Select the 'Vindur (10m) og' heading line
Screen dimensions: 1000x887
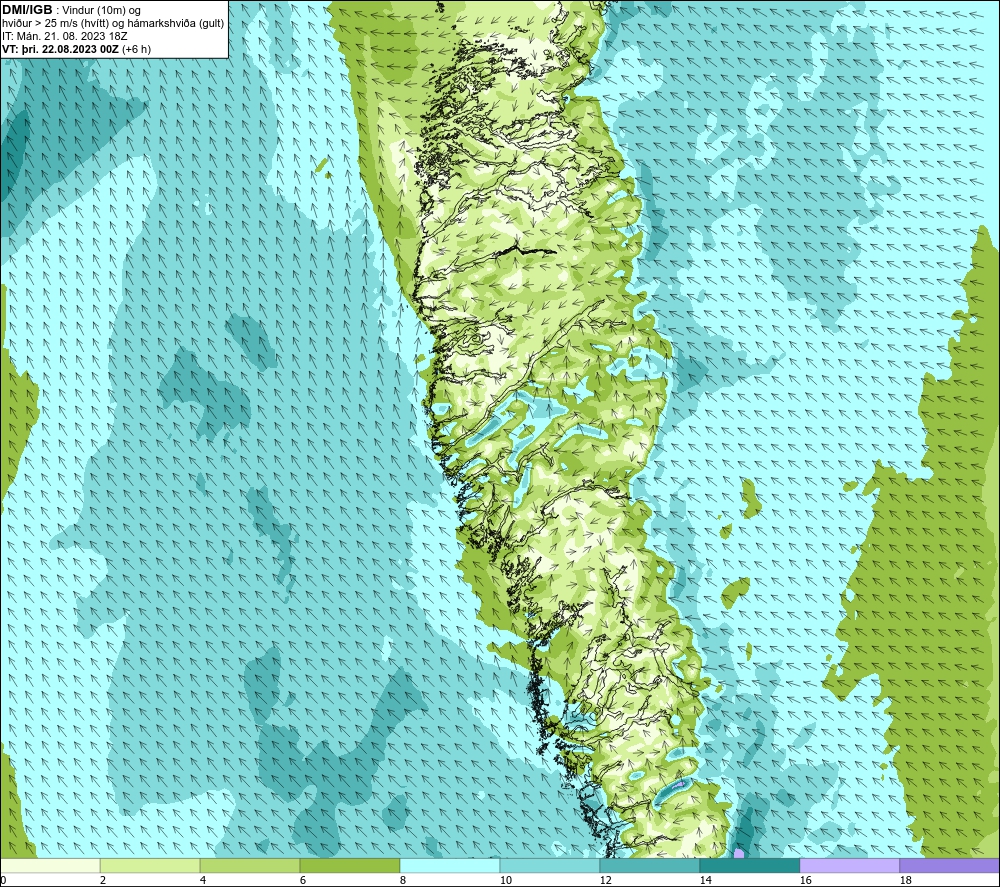101,11
